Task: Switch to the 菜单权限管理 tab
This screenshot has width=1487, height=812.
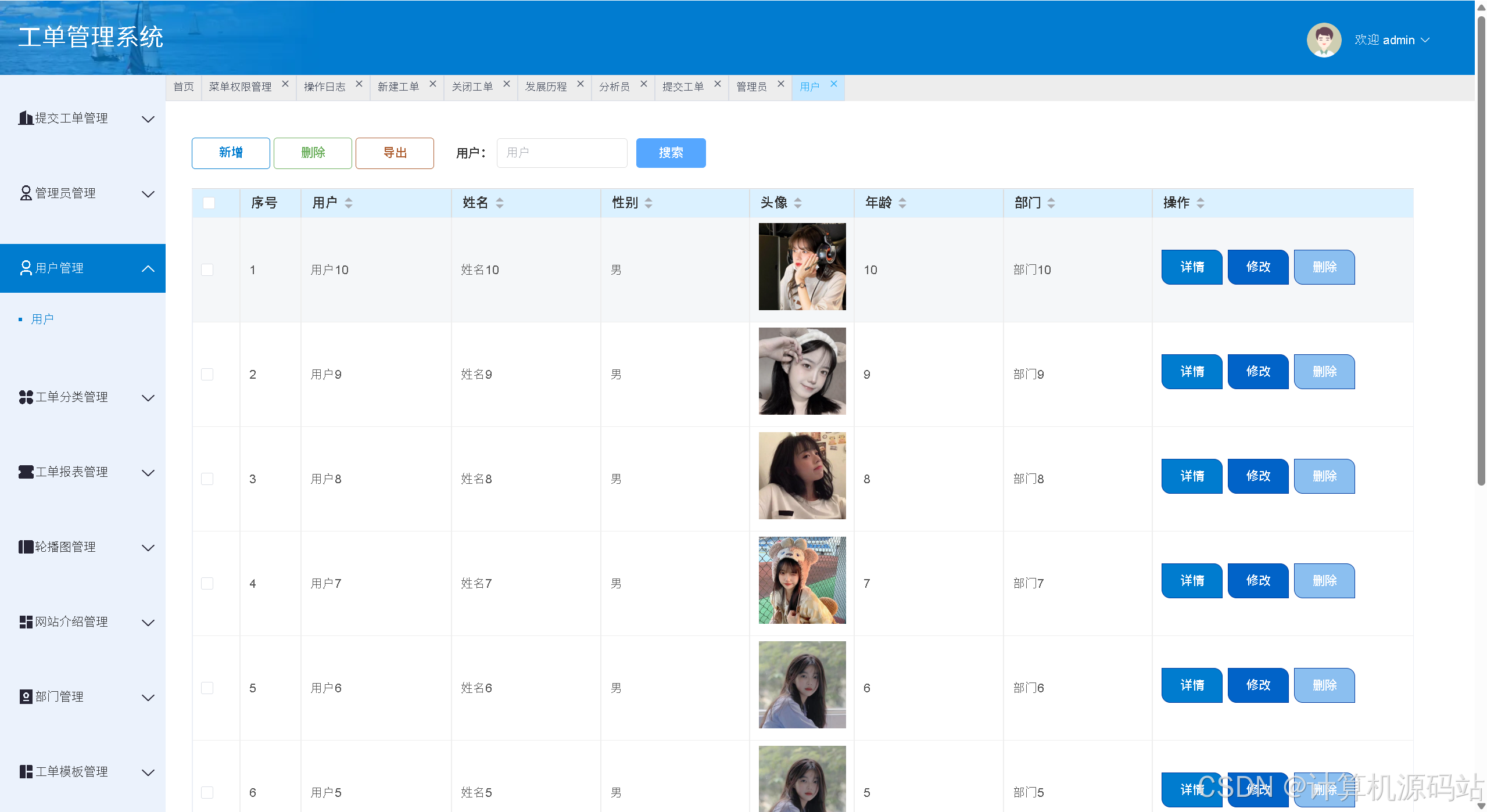Action: point(240,87)
